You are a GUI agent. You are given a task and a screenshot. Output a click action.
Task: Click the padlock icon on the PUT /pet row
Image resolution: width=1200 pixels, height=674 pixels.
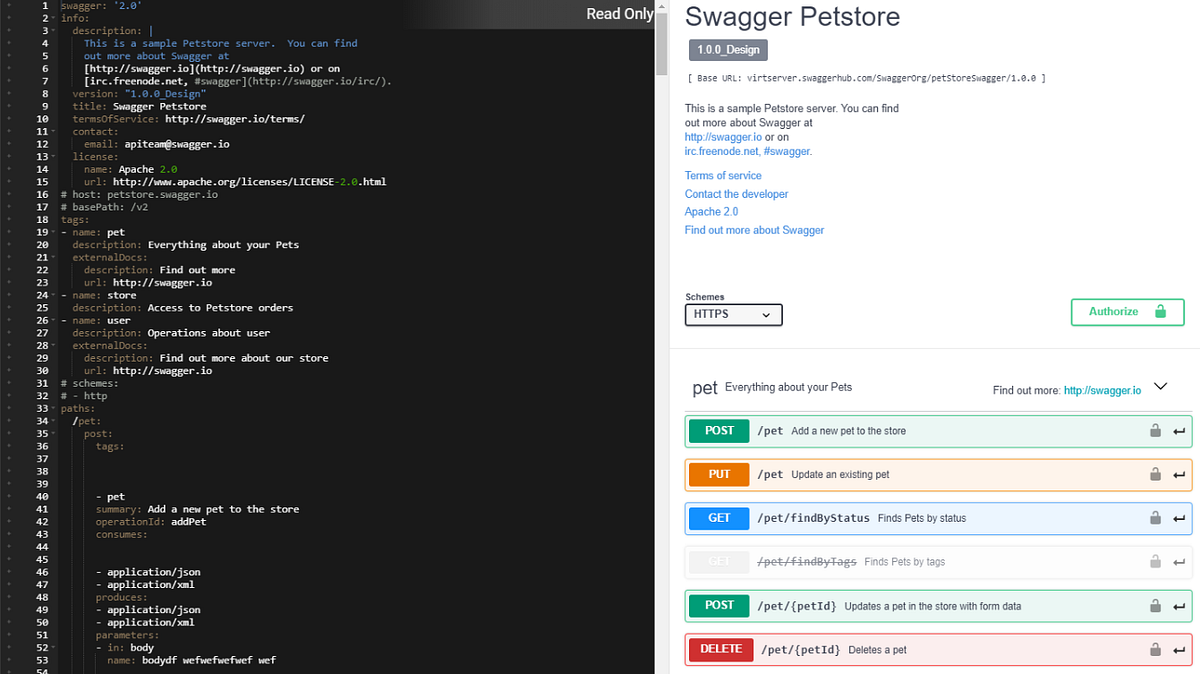[x=1156, y=474]
